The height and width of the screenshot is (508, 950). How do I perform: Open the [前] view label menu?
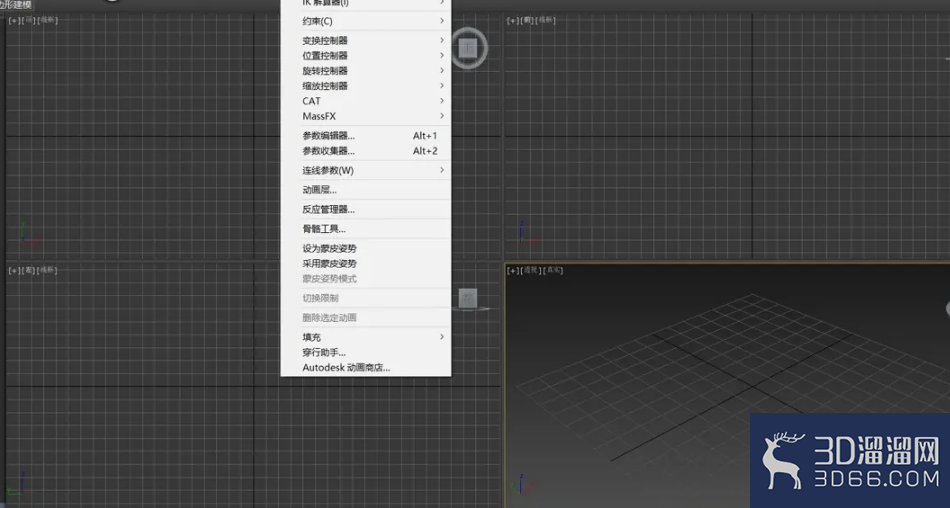point(527,21)
